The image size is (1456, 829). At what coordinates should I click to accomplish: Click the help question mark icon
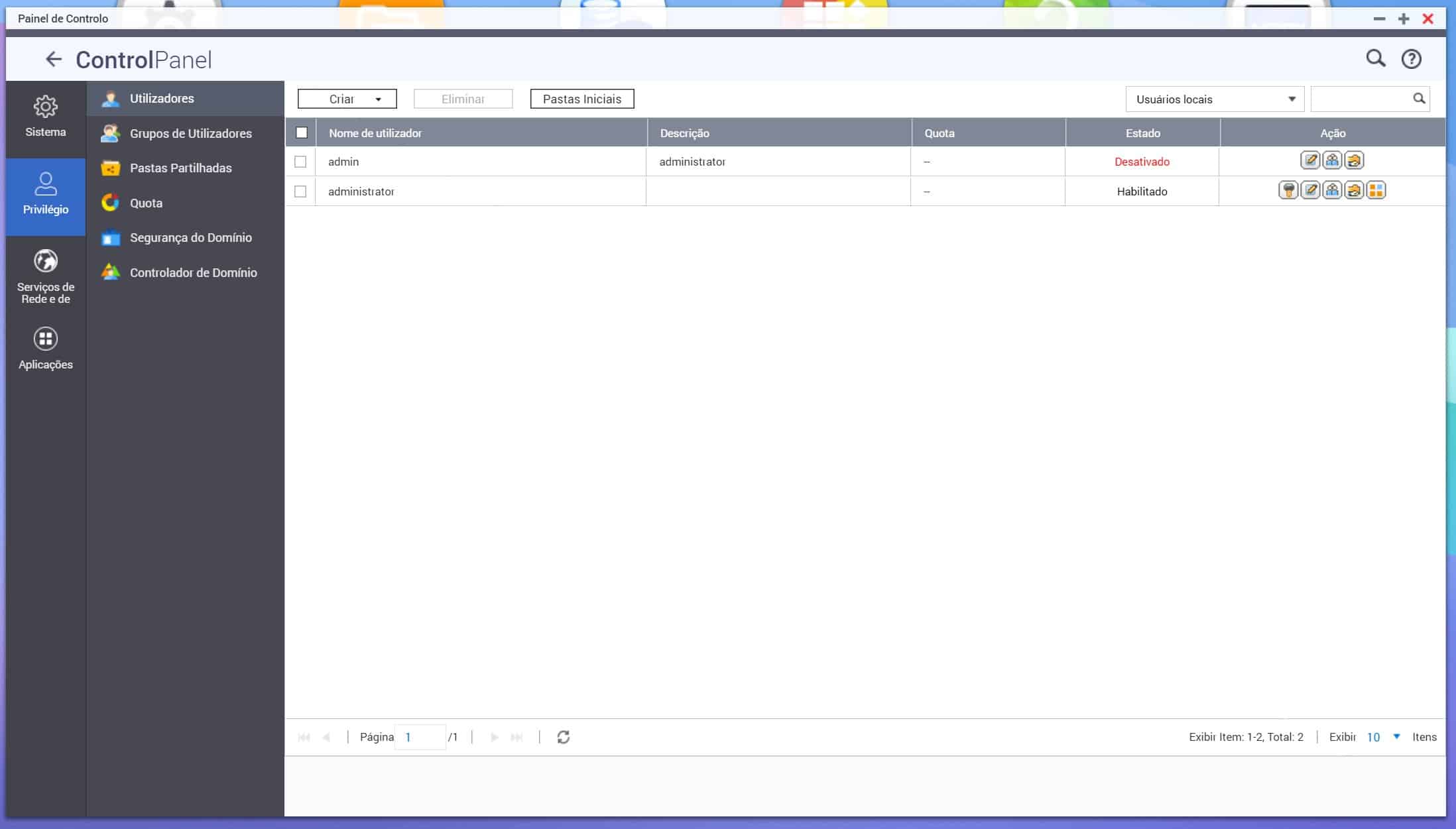1411,60
